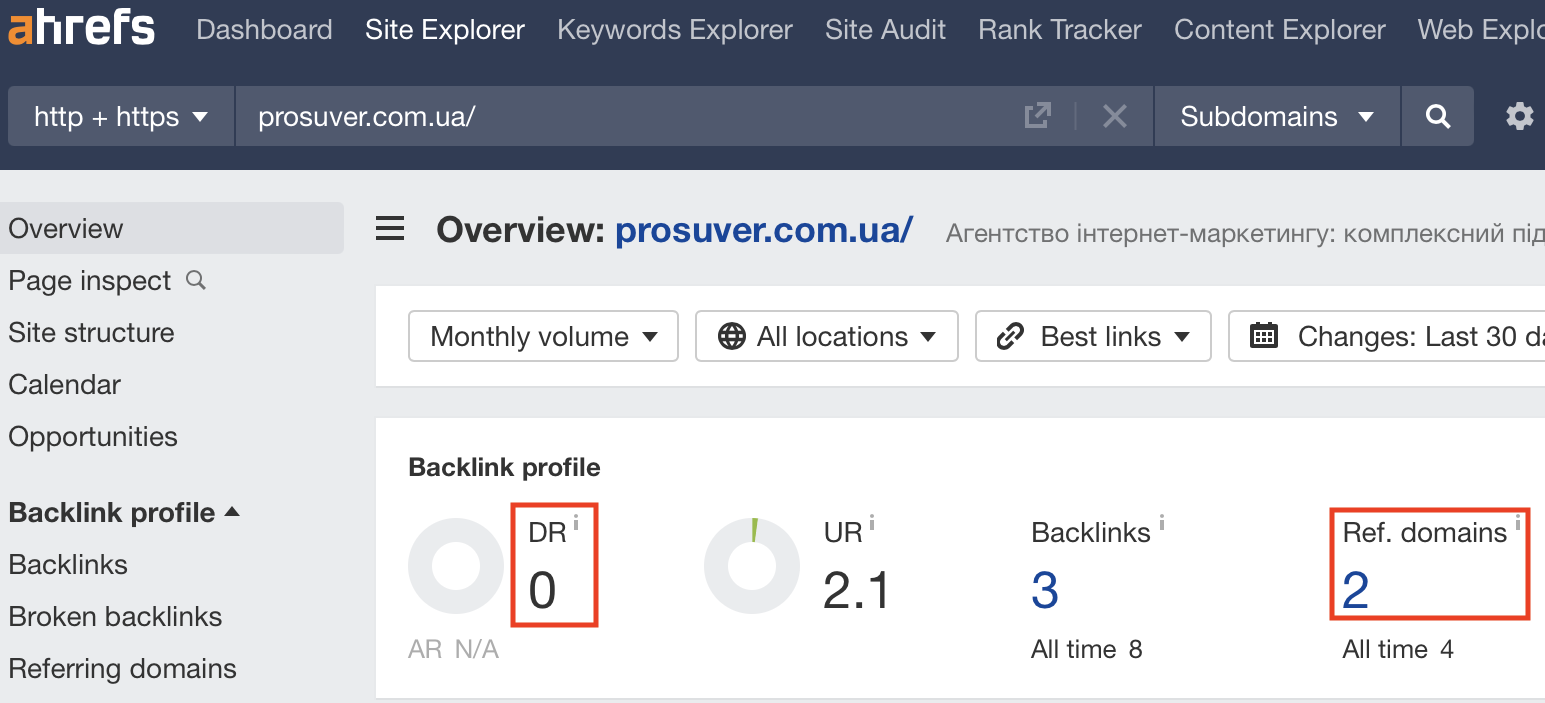Open the http + https protocol dropdown
The image size is (1545, 703).
[x=121, y=117]
